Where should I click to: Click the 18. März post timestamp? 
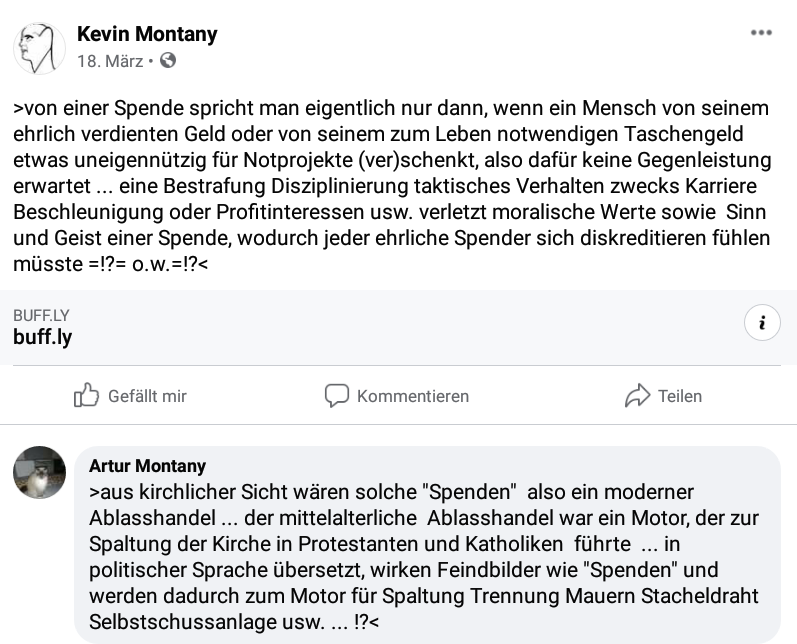click(x=110, y=61)
